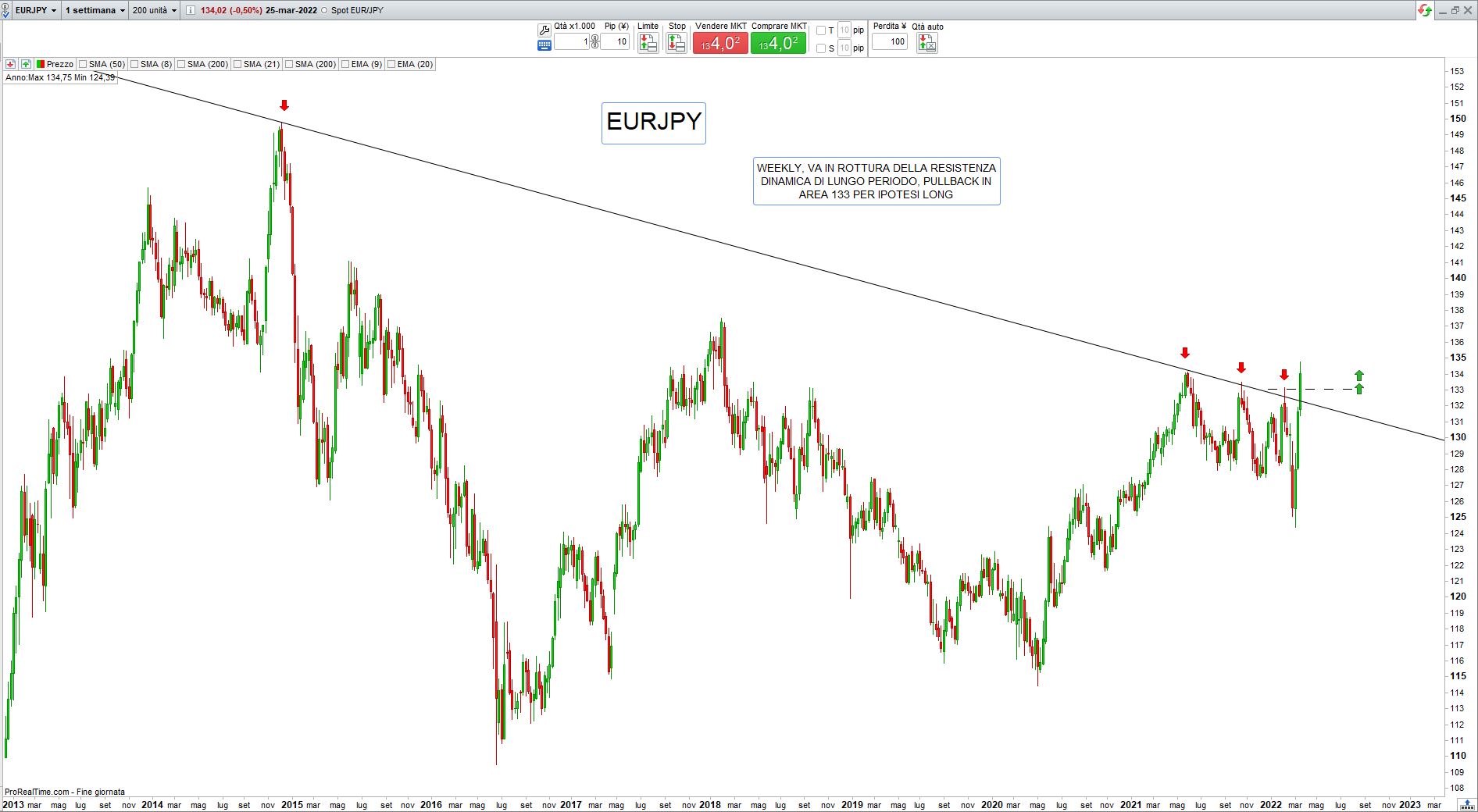Toggle the first SMA (200) checkbox

181,64
